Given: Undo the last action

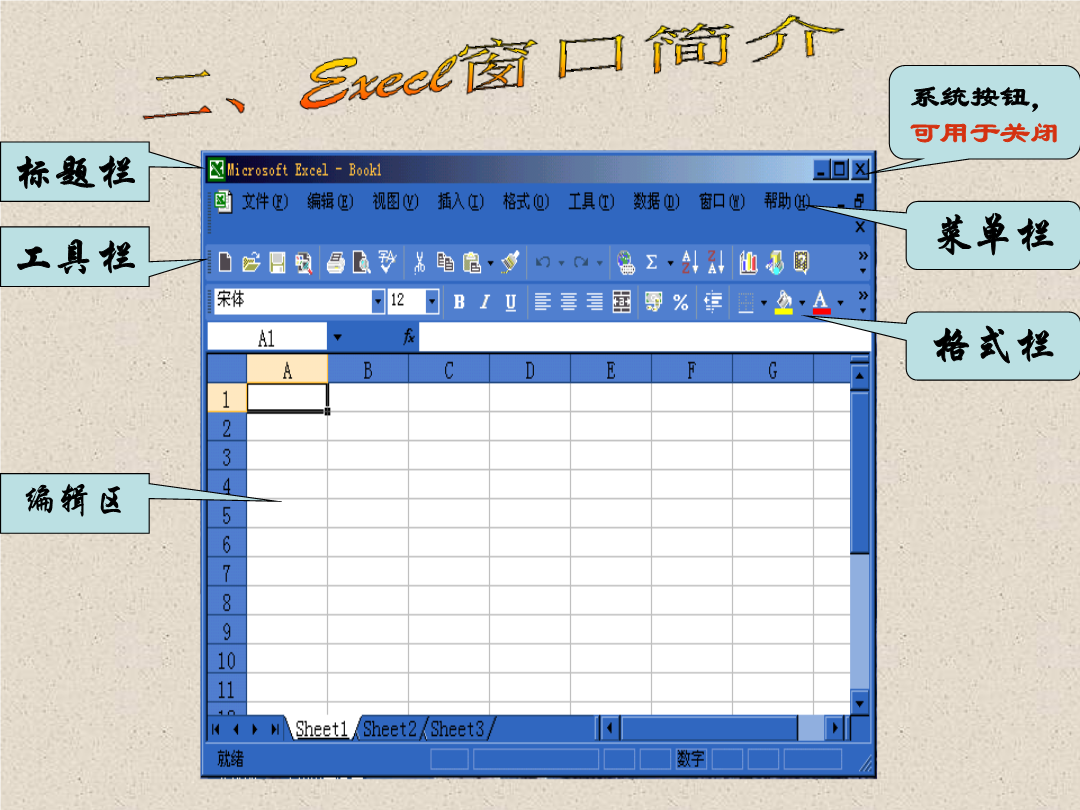Looking at the screenshot, I should [x=543, y=262].
